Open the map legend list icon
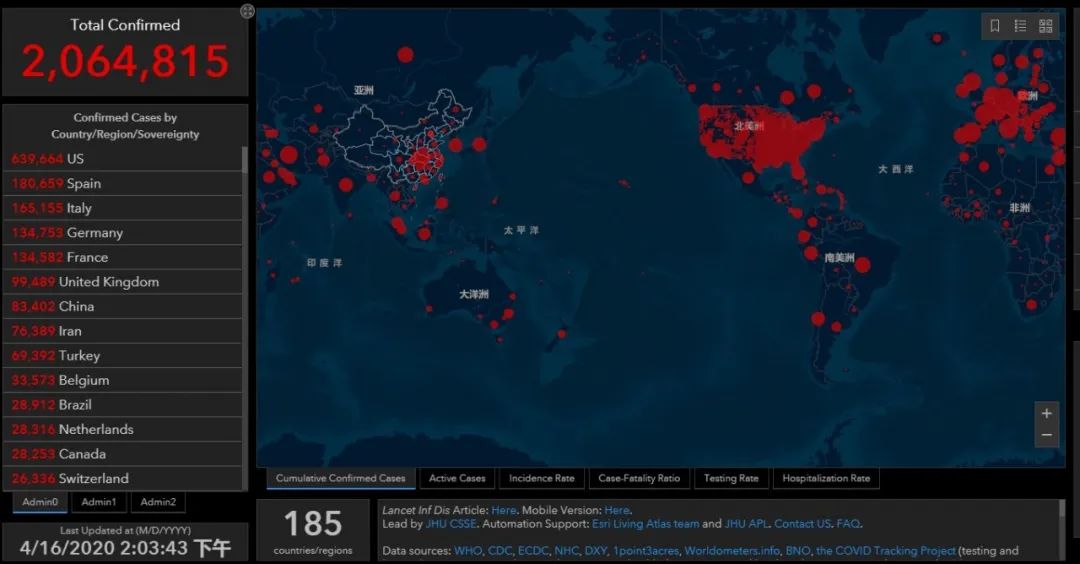This screenshot has height=564, width=1080. 1020,26
